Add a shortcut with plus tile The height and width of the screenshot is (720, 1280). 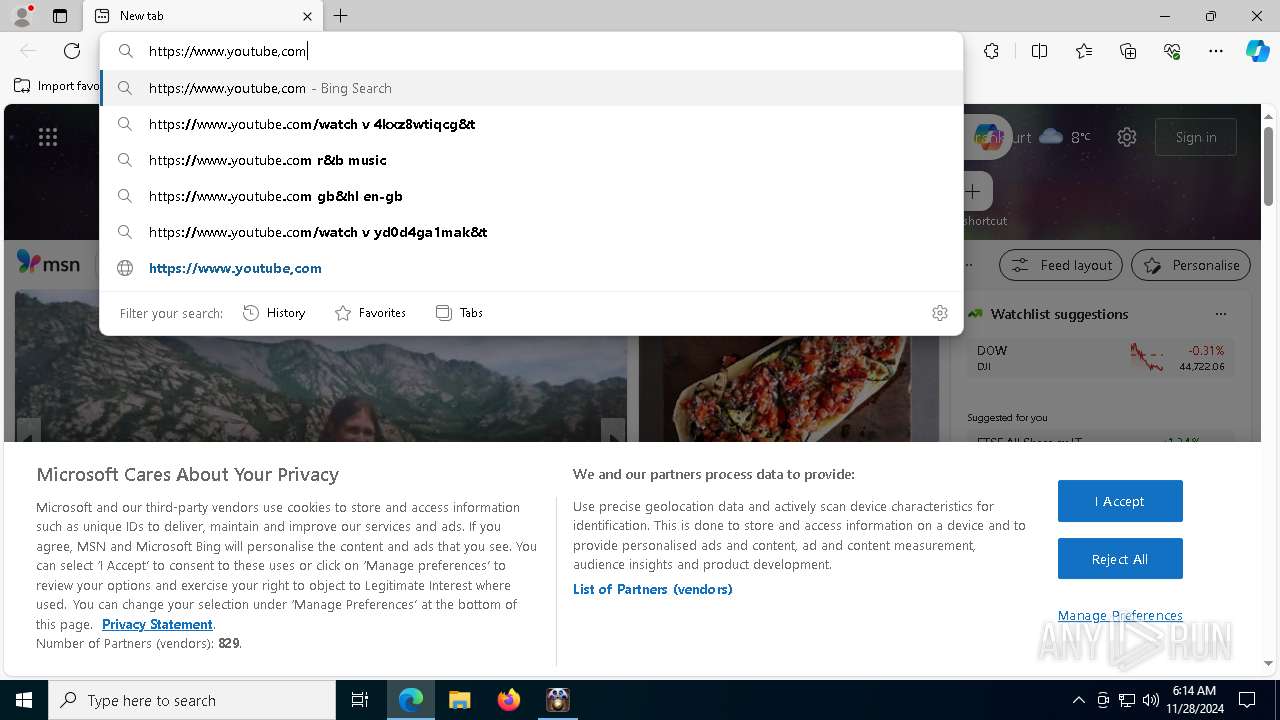click(x=974, y=191)
